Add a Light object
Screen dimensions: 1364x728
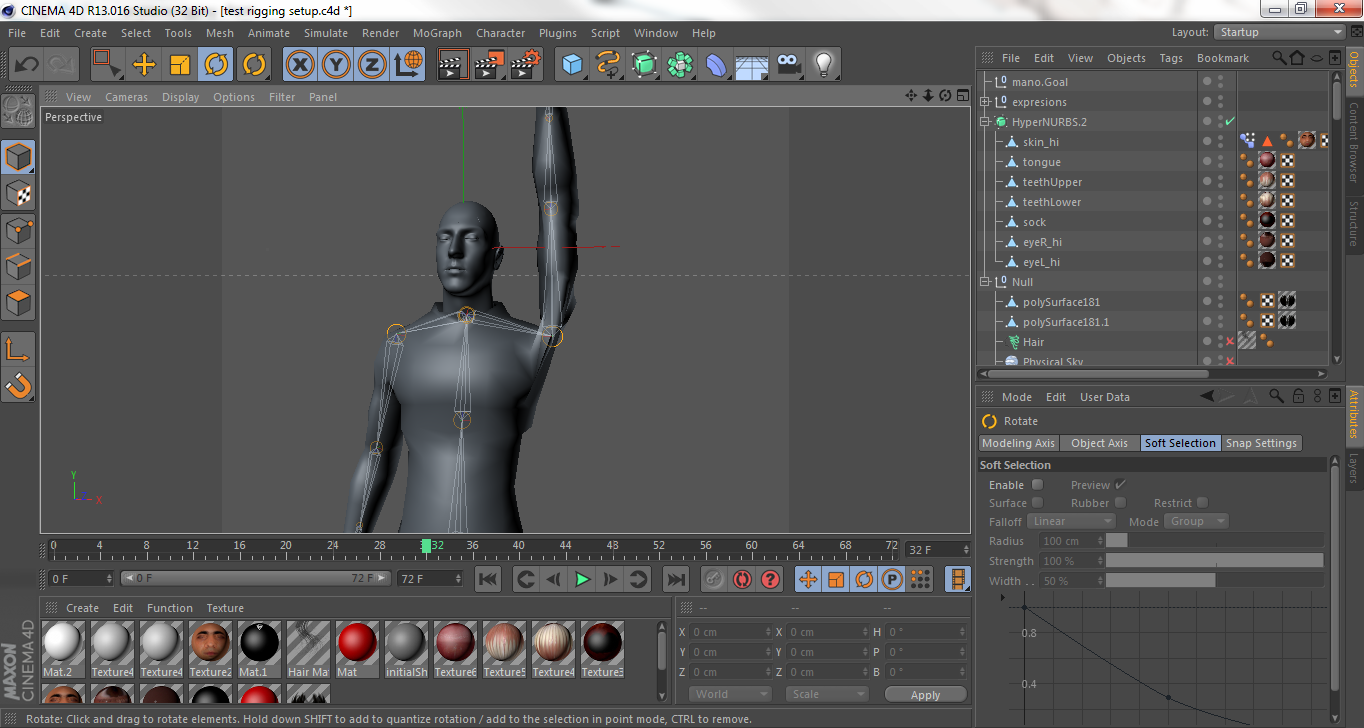(x=824, y=65)
